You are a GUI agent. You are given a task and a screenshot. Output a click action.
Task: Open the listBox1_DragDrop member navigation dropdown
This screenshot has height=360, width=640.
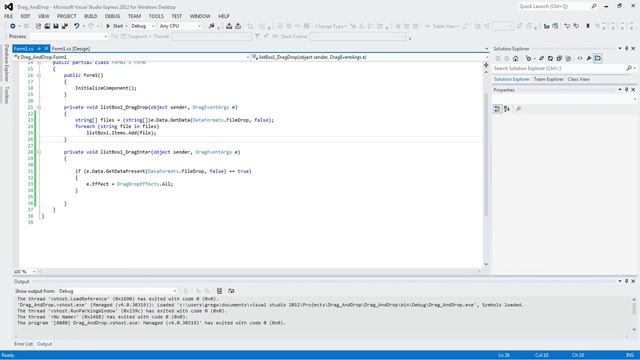(370, 57)
